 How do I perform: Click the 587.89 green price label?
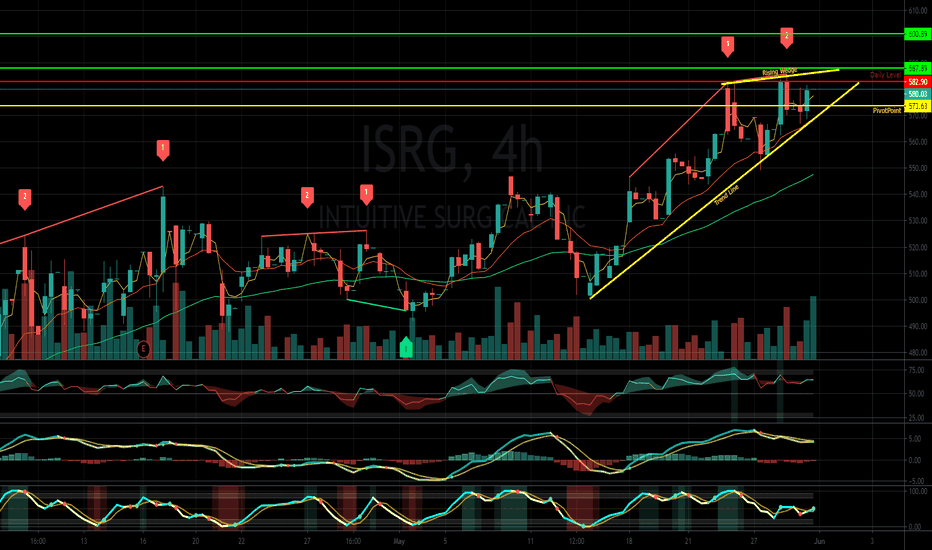(917, 68)
